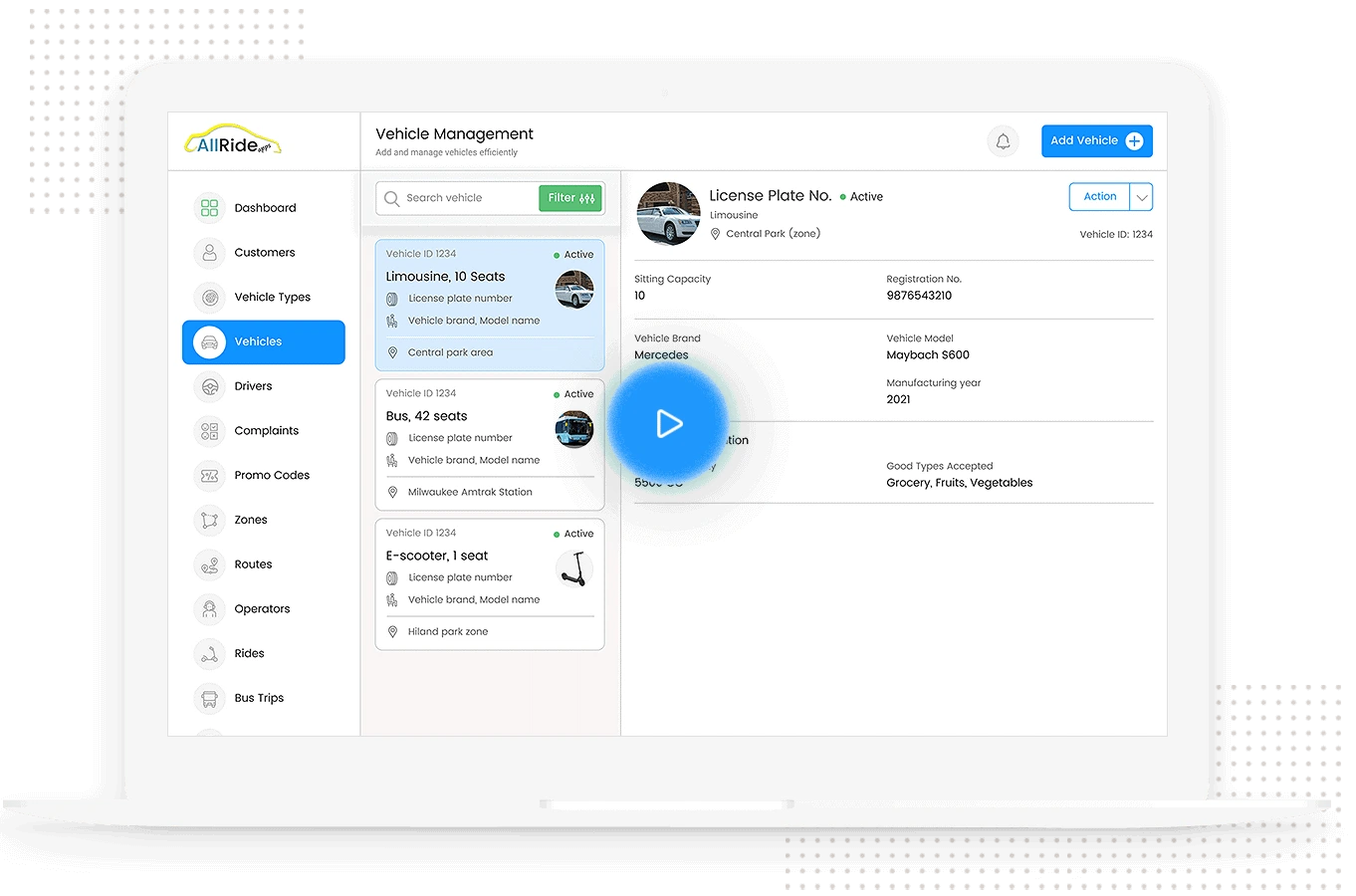Open the Rides menu item

click(264, 653)
